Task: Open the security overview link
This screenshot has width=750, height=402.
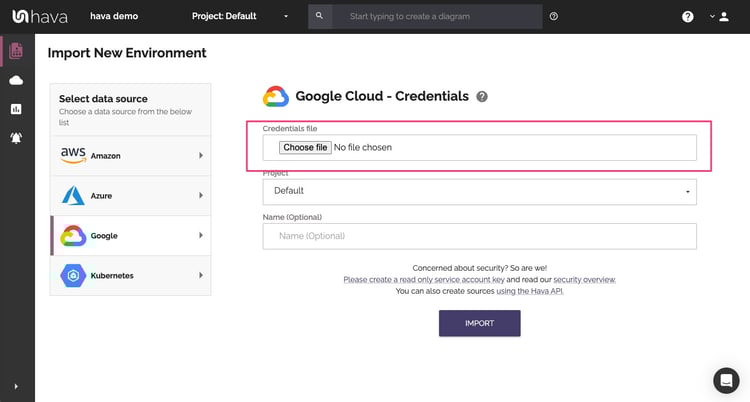Action: click(x=585, y=279)
